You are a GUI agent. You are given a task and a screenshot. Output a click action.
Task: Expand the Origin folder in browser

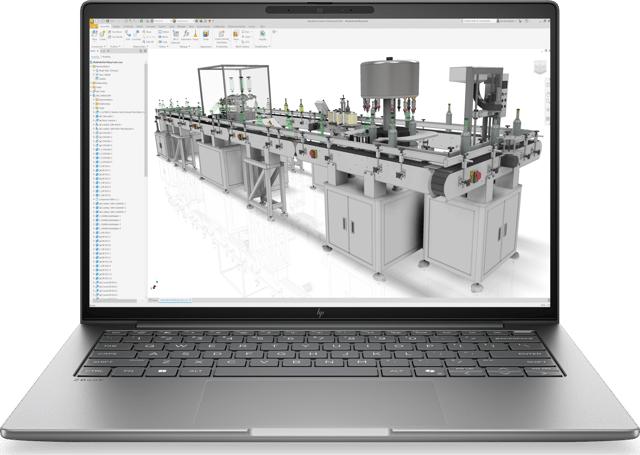tap(91, 87)
